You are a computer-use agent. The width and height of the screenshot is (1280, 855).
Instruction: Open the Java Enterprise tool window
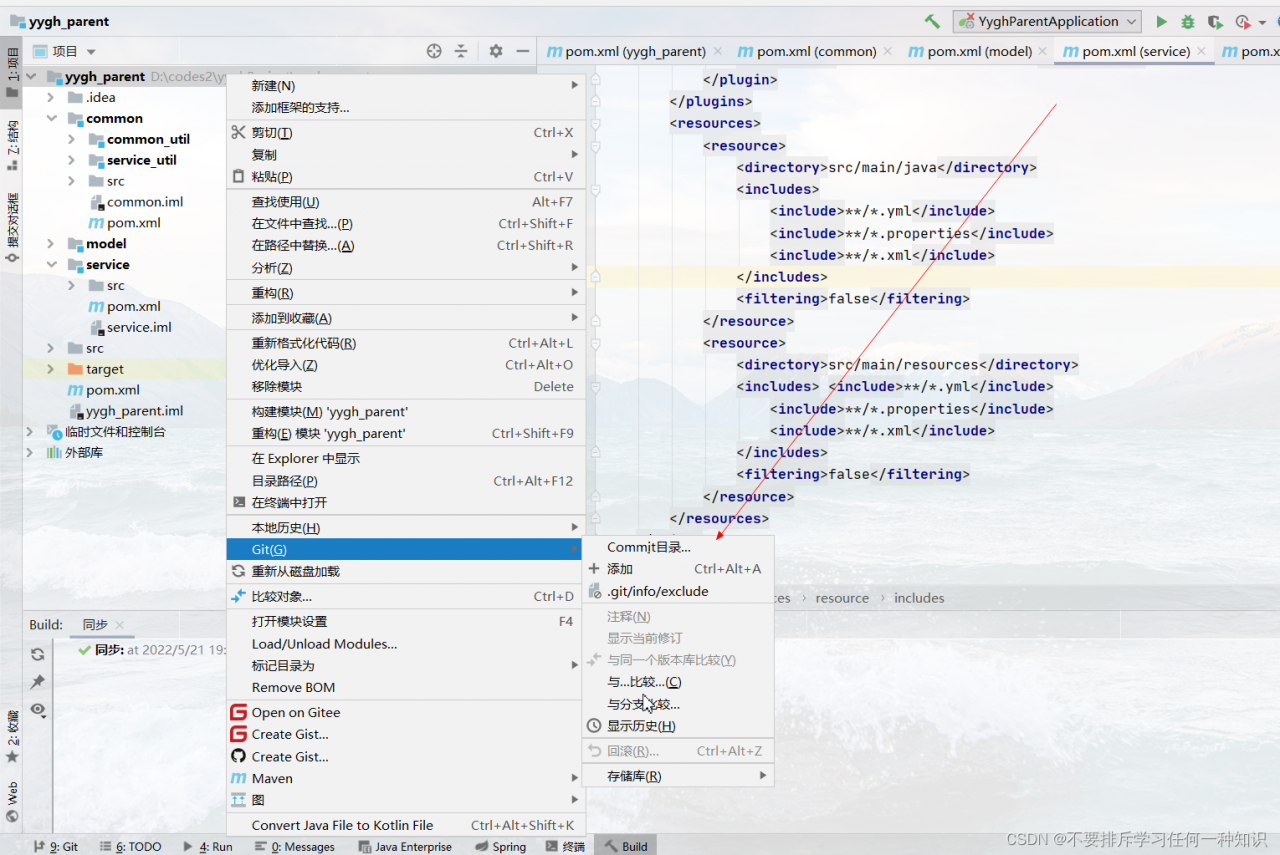point(404,846)
